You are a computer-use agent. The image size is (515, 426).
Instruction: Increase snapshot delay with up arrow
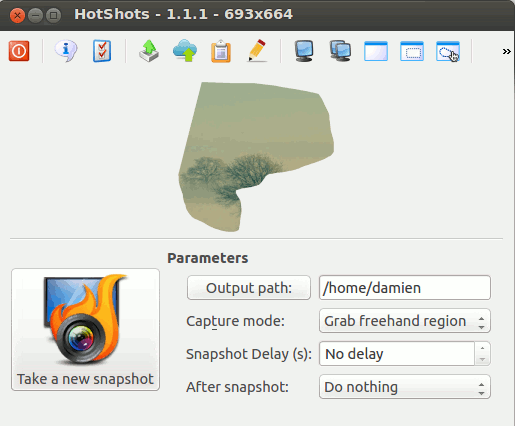pyautogui.click(x=482, y=348)
